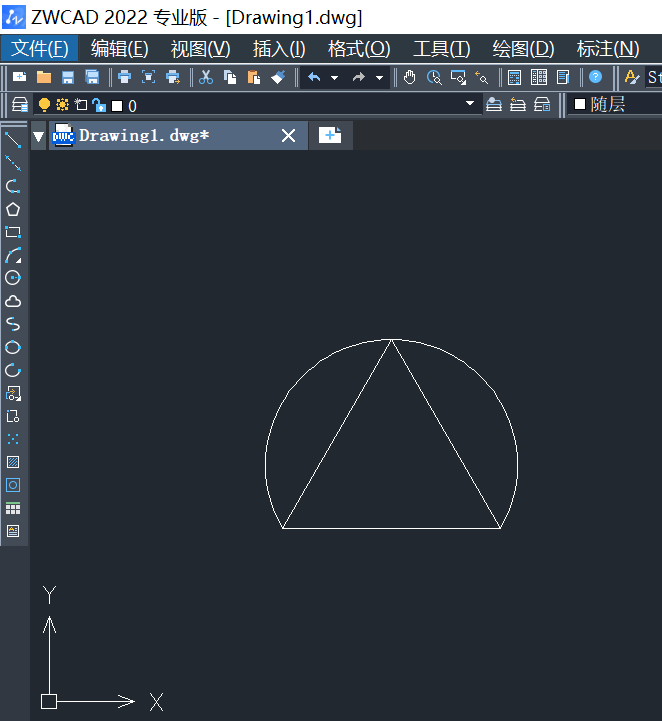Click the Publish icon
The image size is (662, 721).
pos(173,77)
